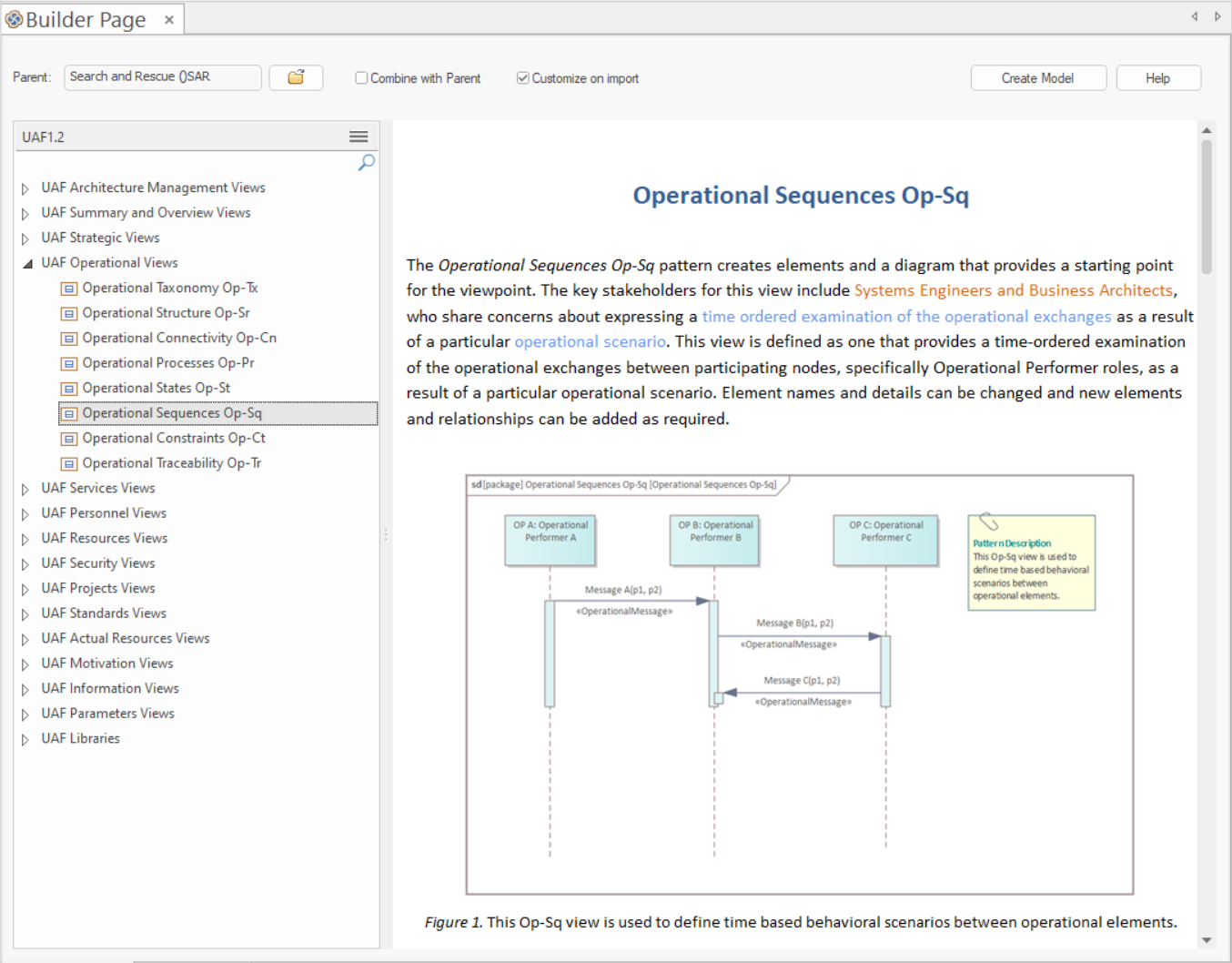Click the diagram icon for Operational Structure Op-Sr
The height and width of the screenshot is (963, 1232).
coord(69,313)
